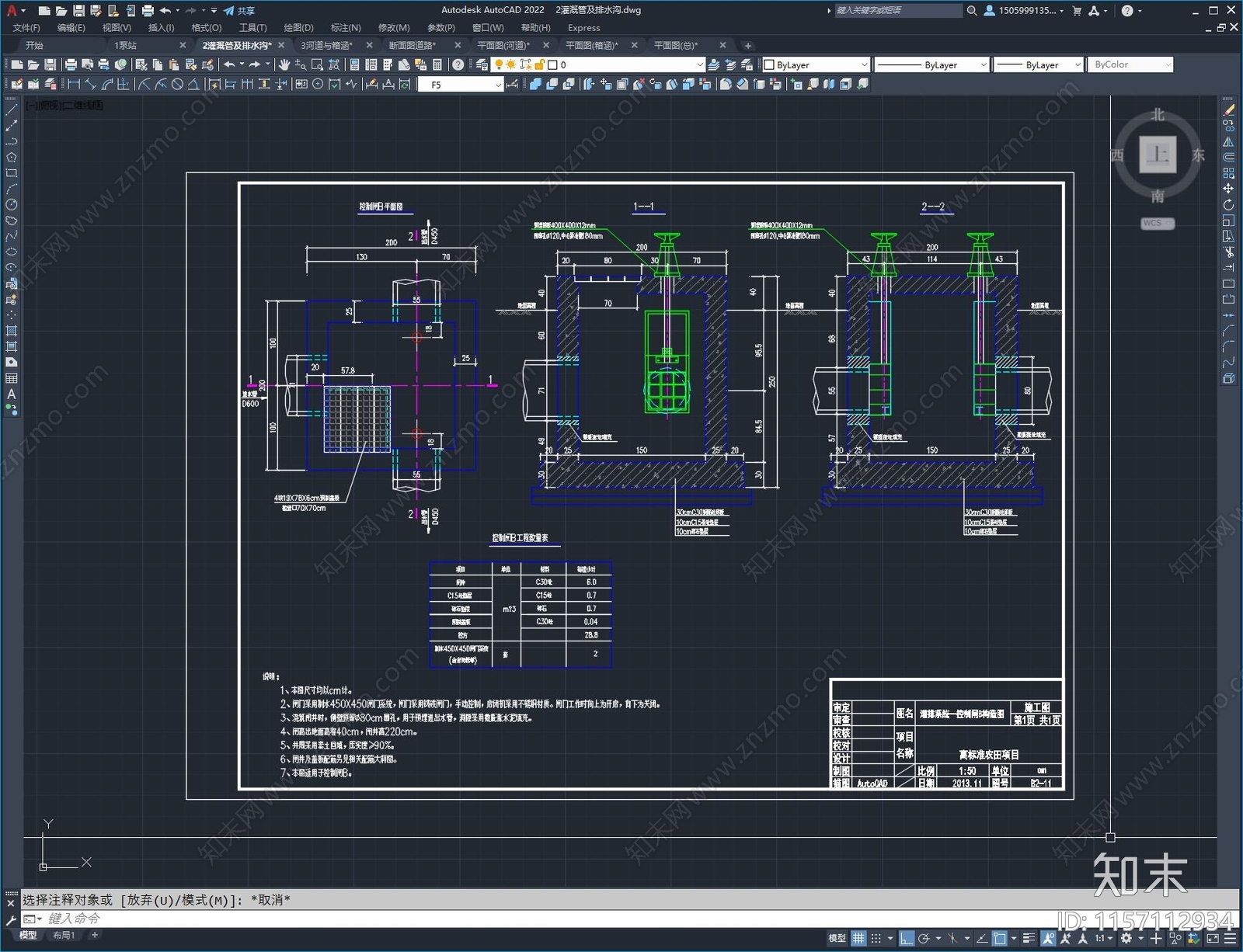This screenshot has height=952, width=1243.
Task: Toggle ortho mode in status bar
Action: (906, 938)
